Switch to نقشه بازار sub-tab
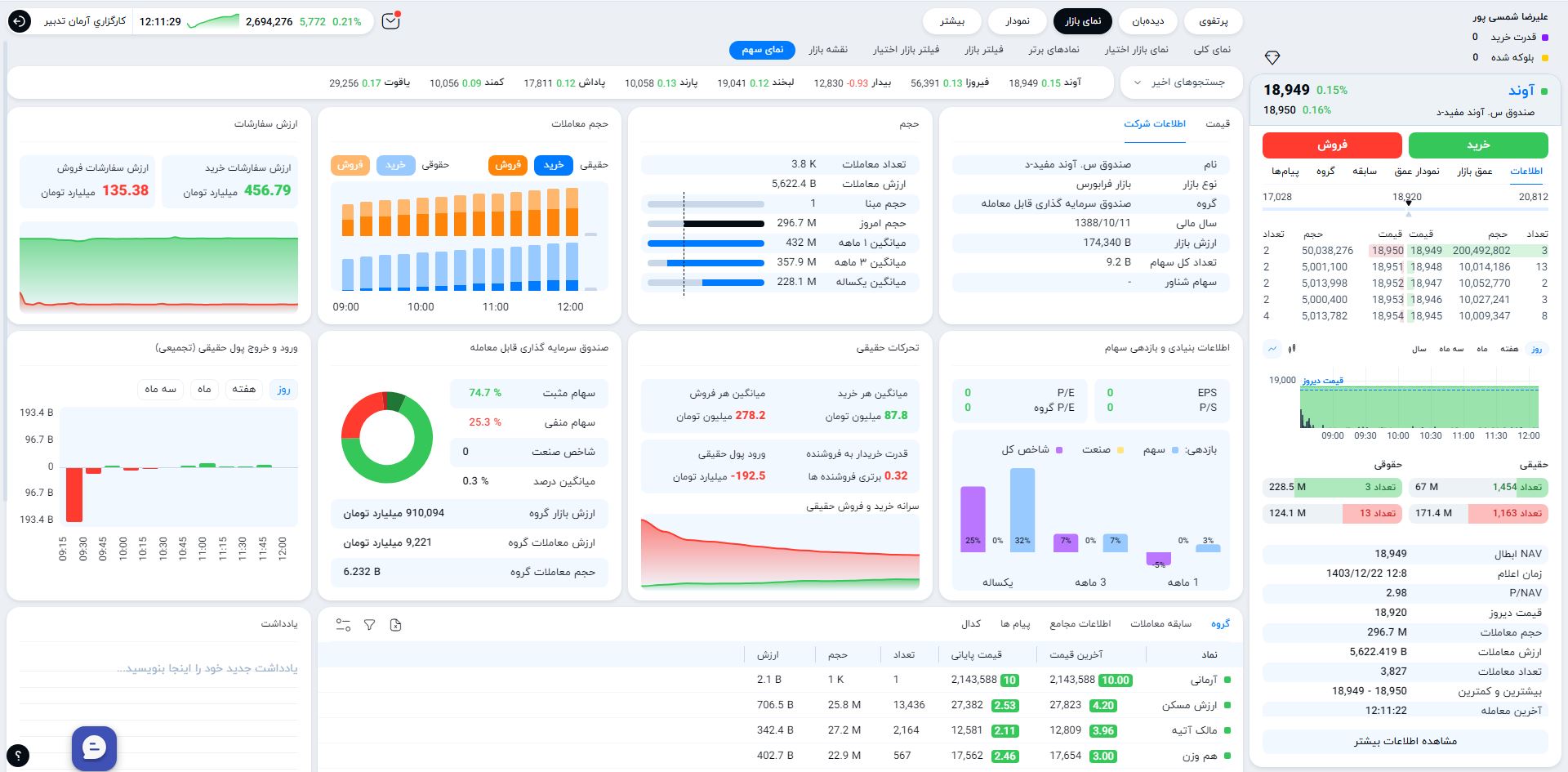The image size is (1568, 772). (x=828, y=50)
